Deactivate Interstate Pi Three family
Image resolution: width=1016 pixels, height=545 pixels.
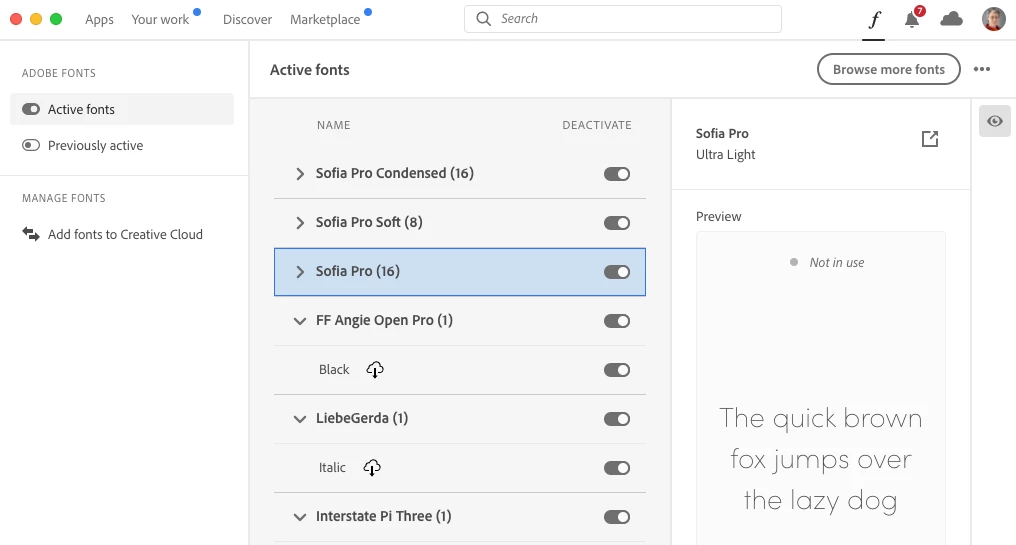pos(617,516)
